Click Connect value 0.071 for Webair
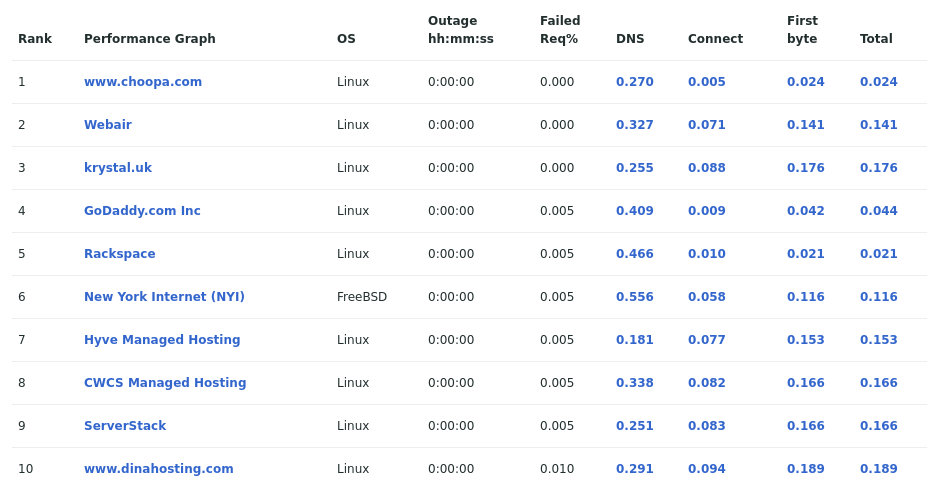 point(707,125)
